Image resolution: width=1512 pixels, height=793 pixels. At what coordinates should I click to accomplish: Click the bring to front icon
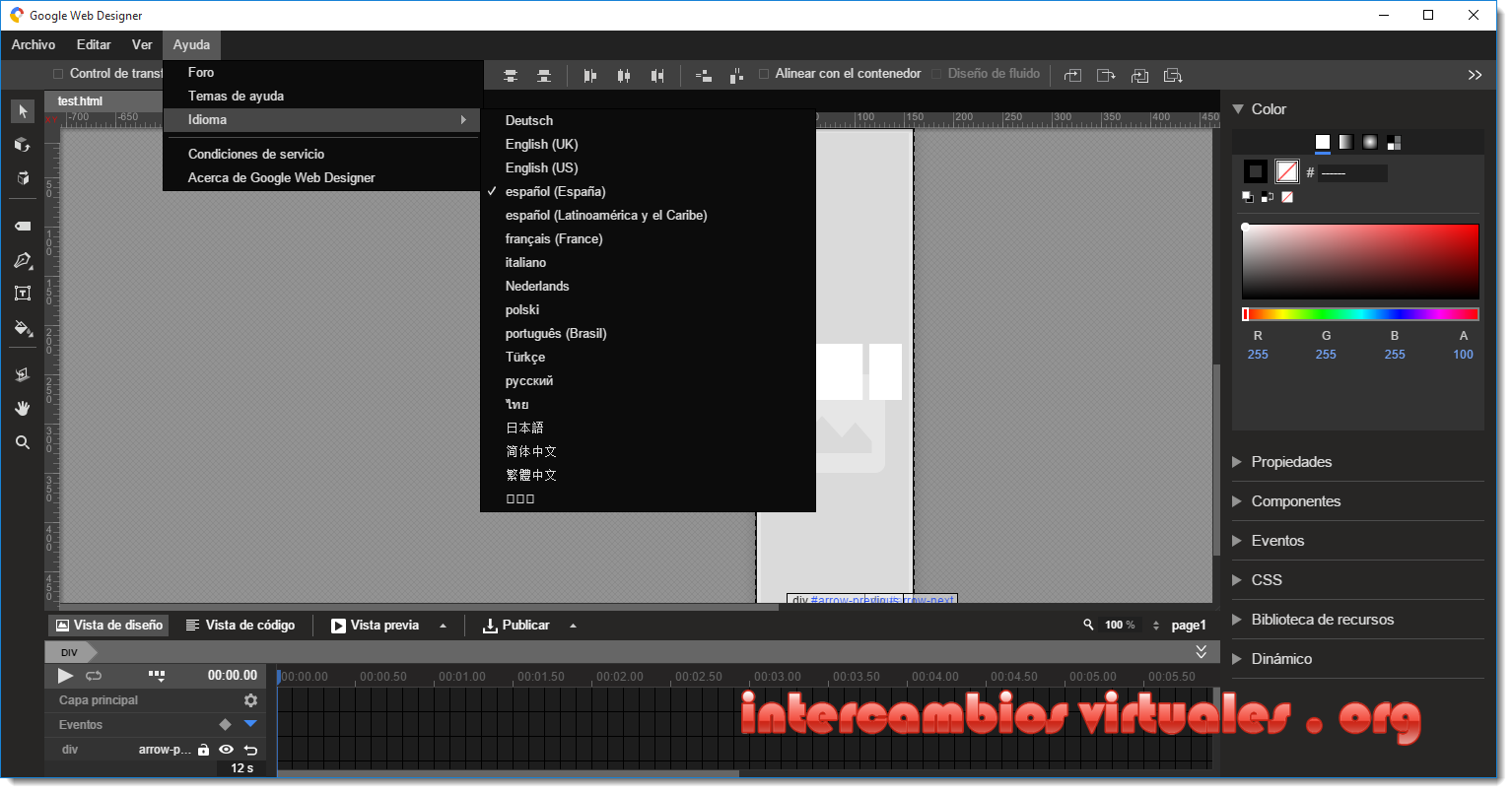pos(1106,76)
